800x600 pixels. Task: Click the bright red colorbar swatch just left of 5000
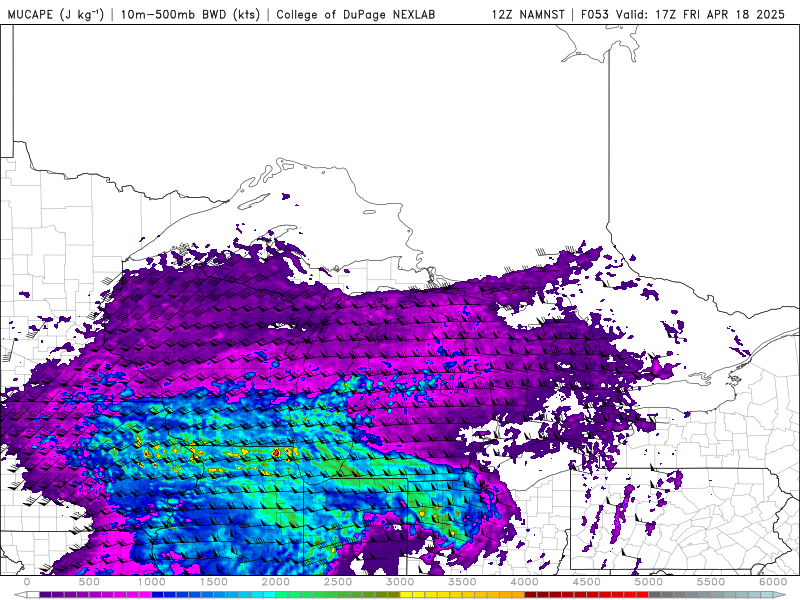pyautogui.click(x=643, y=594)
